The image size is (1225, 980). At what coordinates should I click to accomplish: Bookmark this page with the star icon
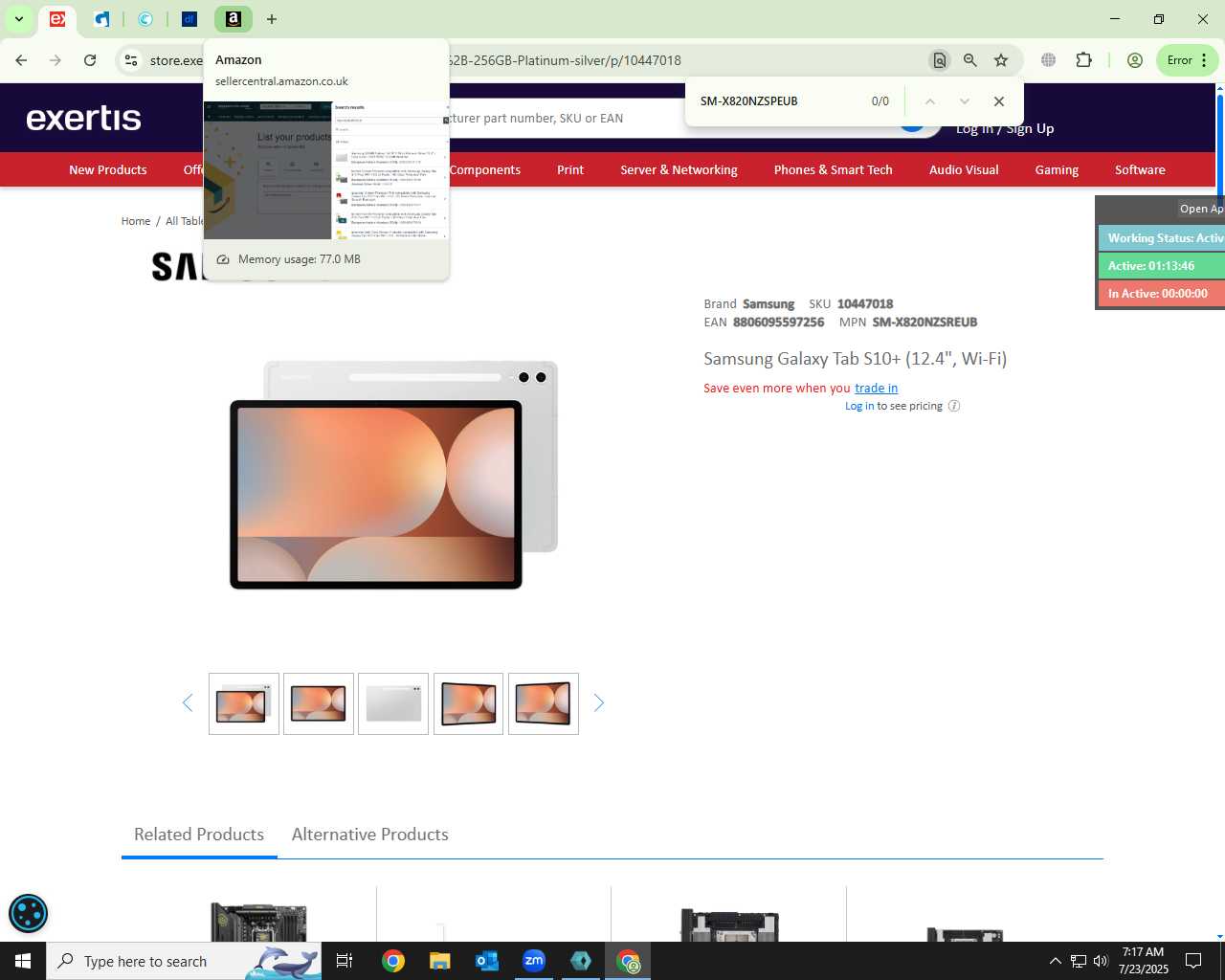pyautogui.click(x=1001, y=60)
